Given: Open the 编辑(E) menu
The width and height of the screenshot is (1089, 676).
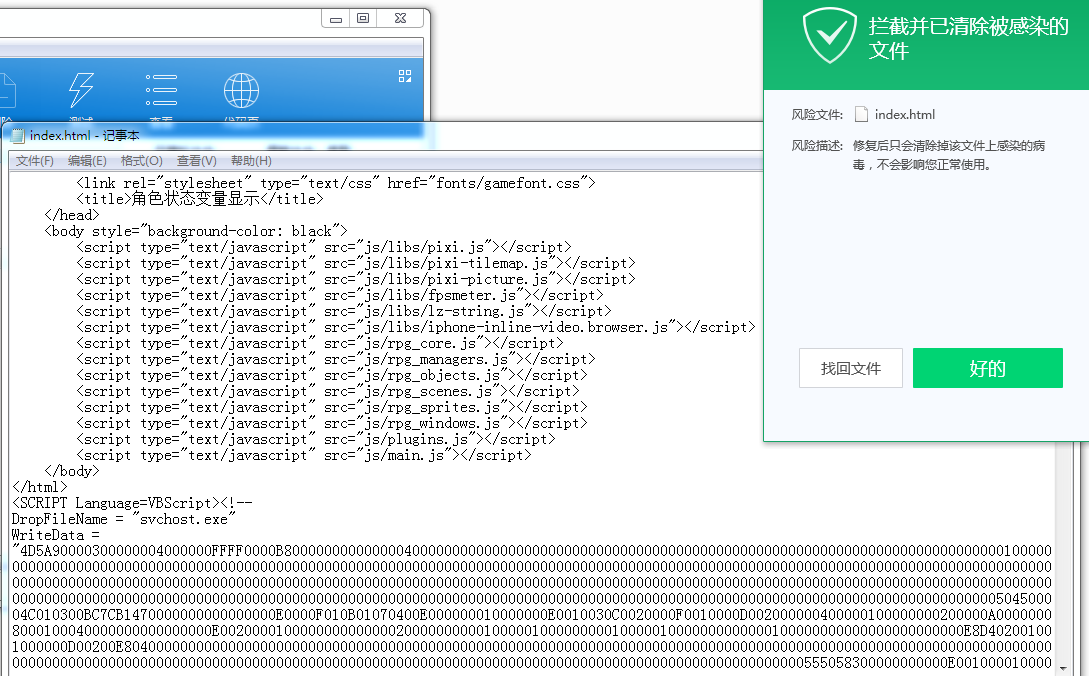Looking at the screenshot, I should (x=87, y=161).
